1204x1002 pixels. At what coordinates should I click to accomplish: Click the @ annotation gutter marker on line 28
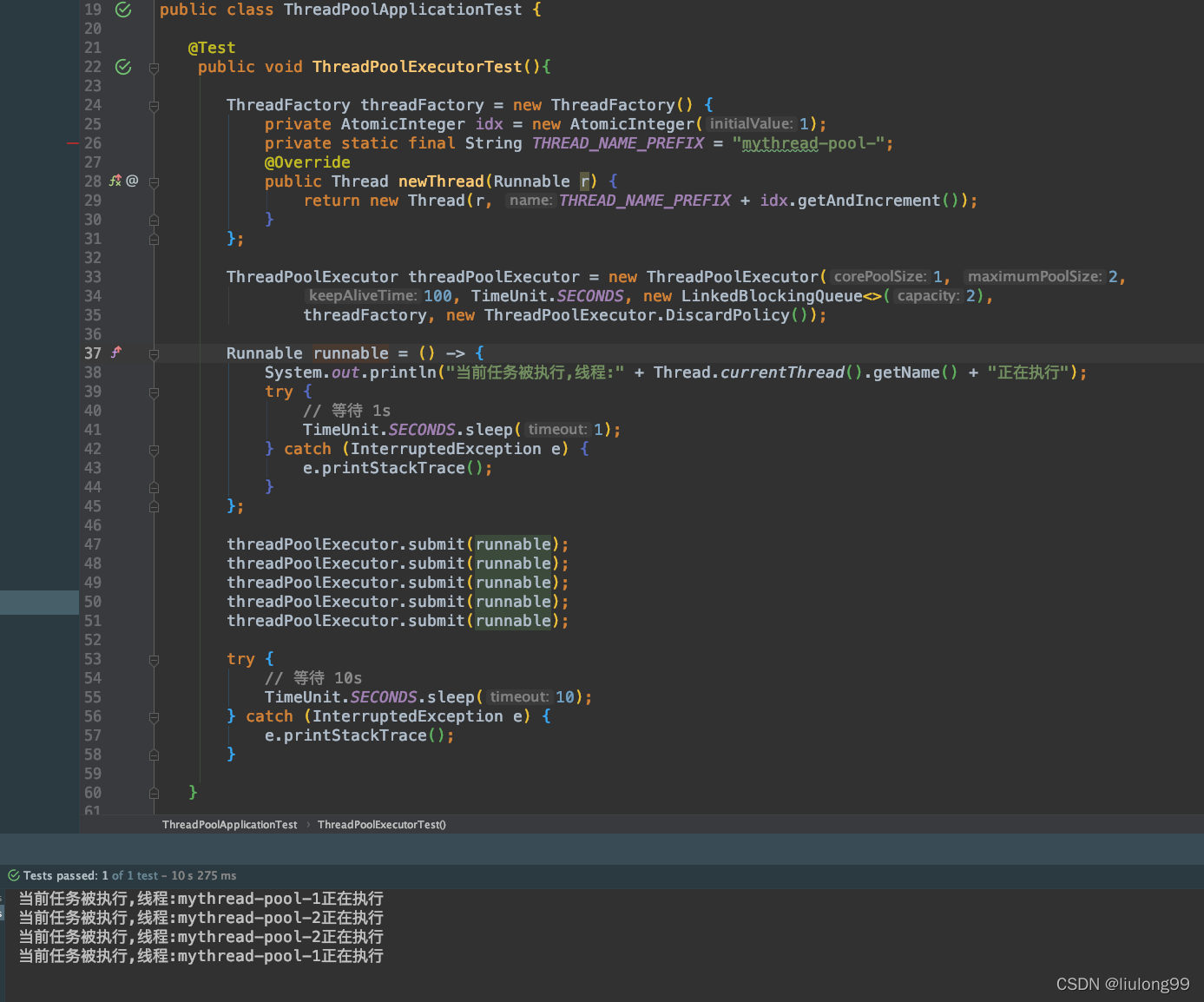pyautogui.click(x=132, y=181)
